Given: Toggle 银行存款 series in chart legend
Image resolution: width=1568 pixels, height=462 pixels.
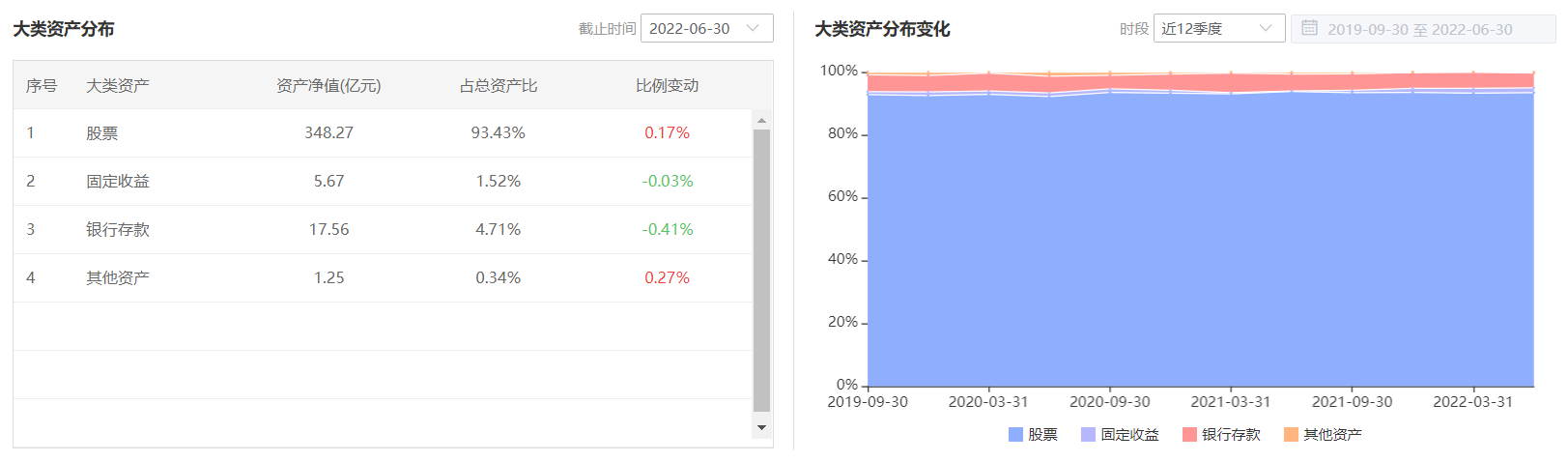Looking at the screenshot, I should pos(1221,435).
